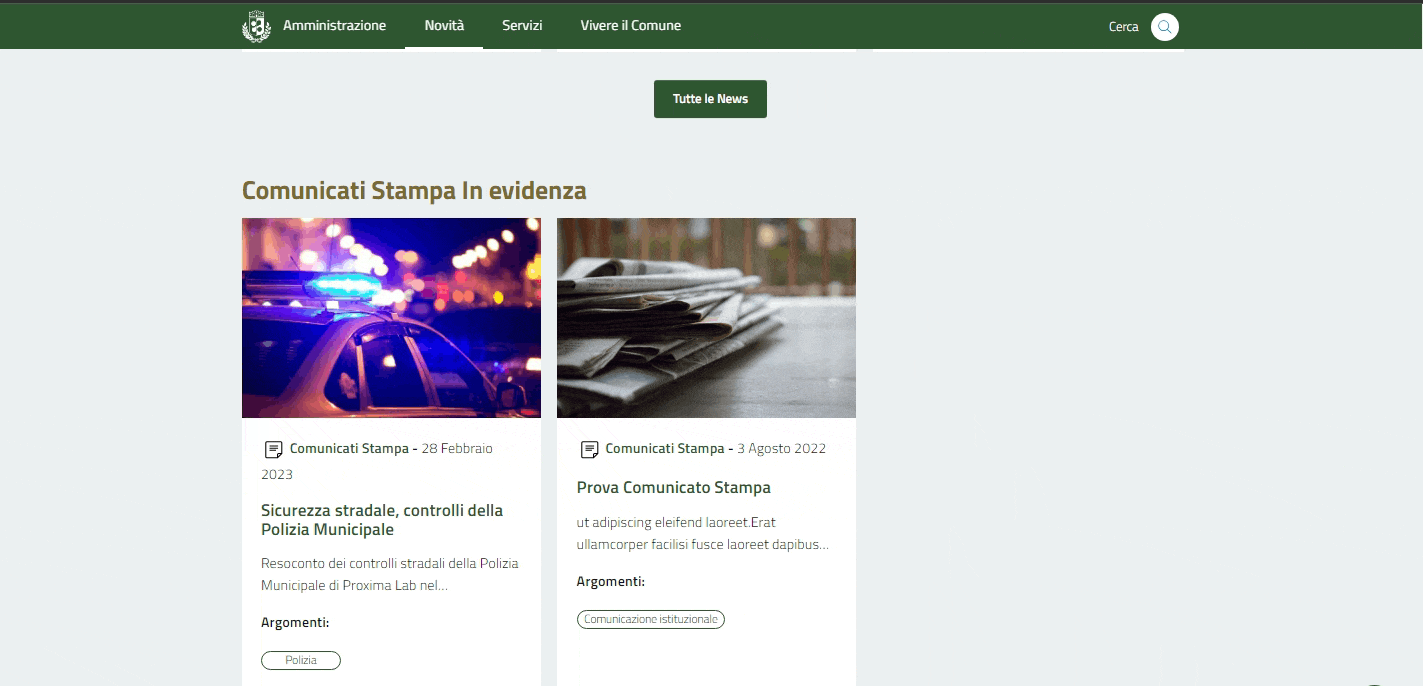This screenshot has height=686, width=1423.
Task: Go to the Servizi section
Action: (522, 26)
